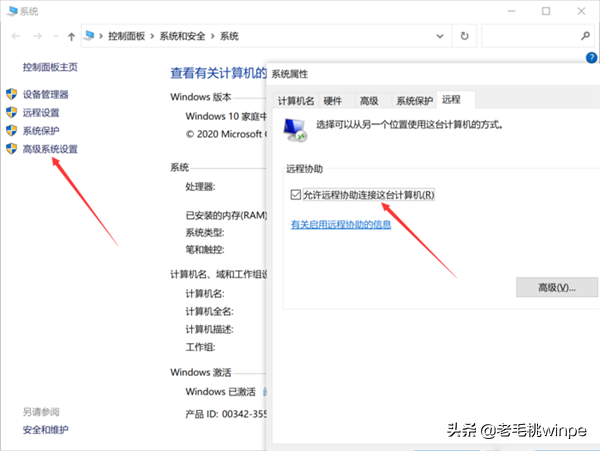
Task: Click the 系统类型: label
Action: 205,233
